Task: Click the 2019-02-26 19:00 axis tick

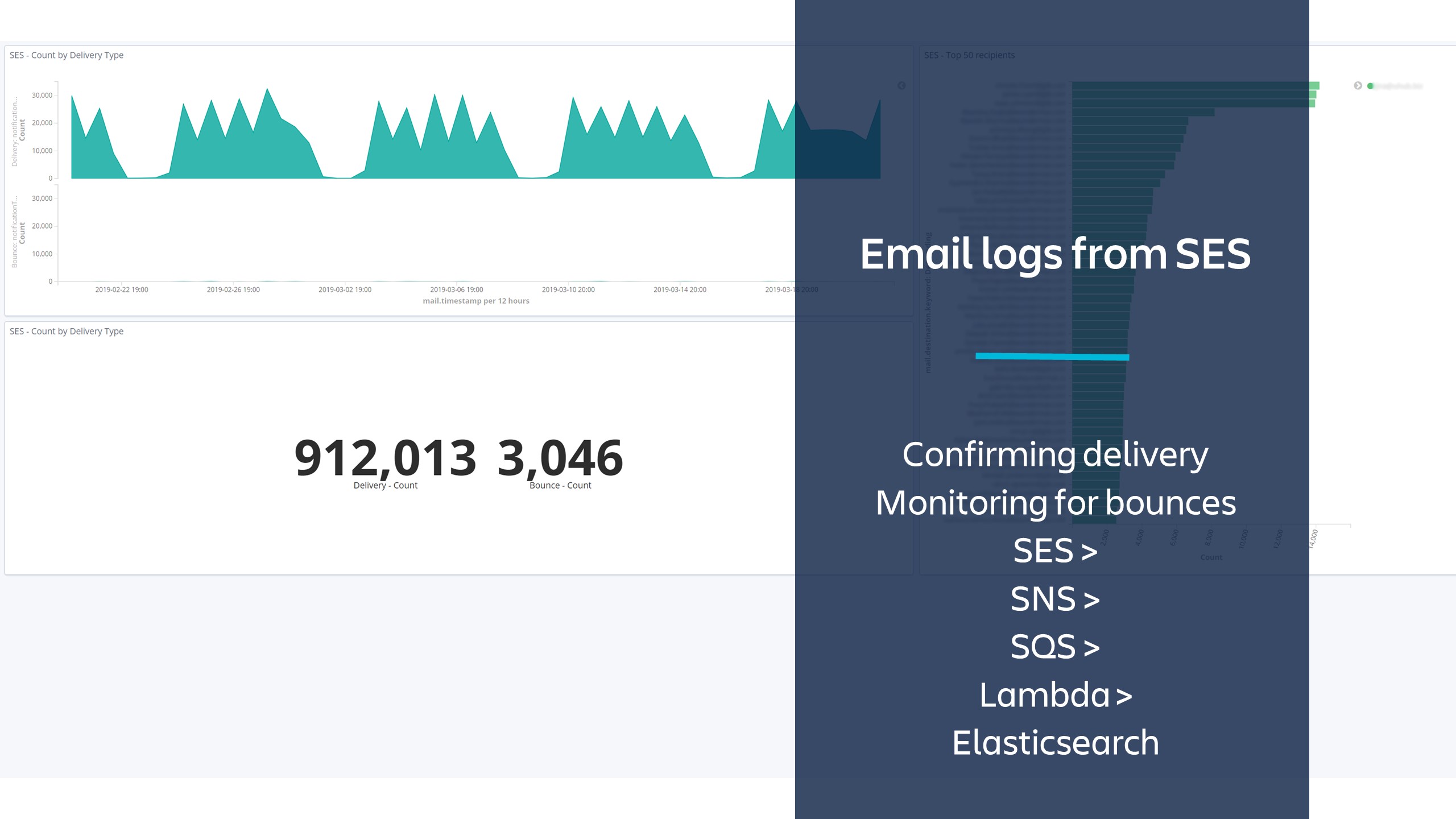Action: click(x=233, y=289)
